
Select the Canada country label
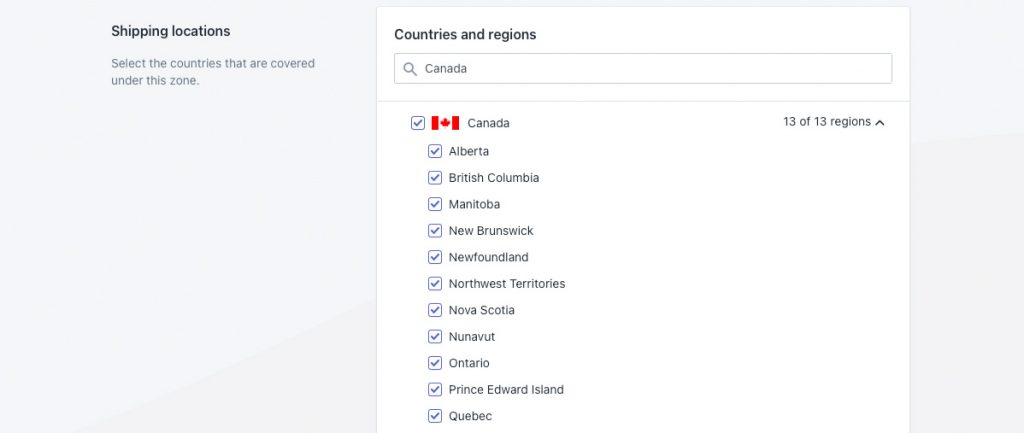(488, 123)
